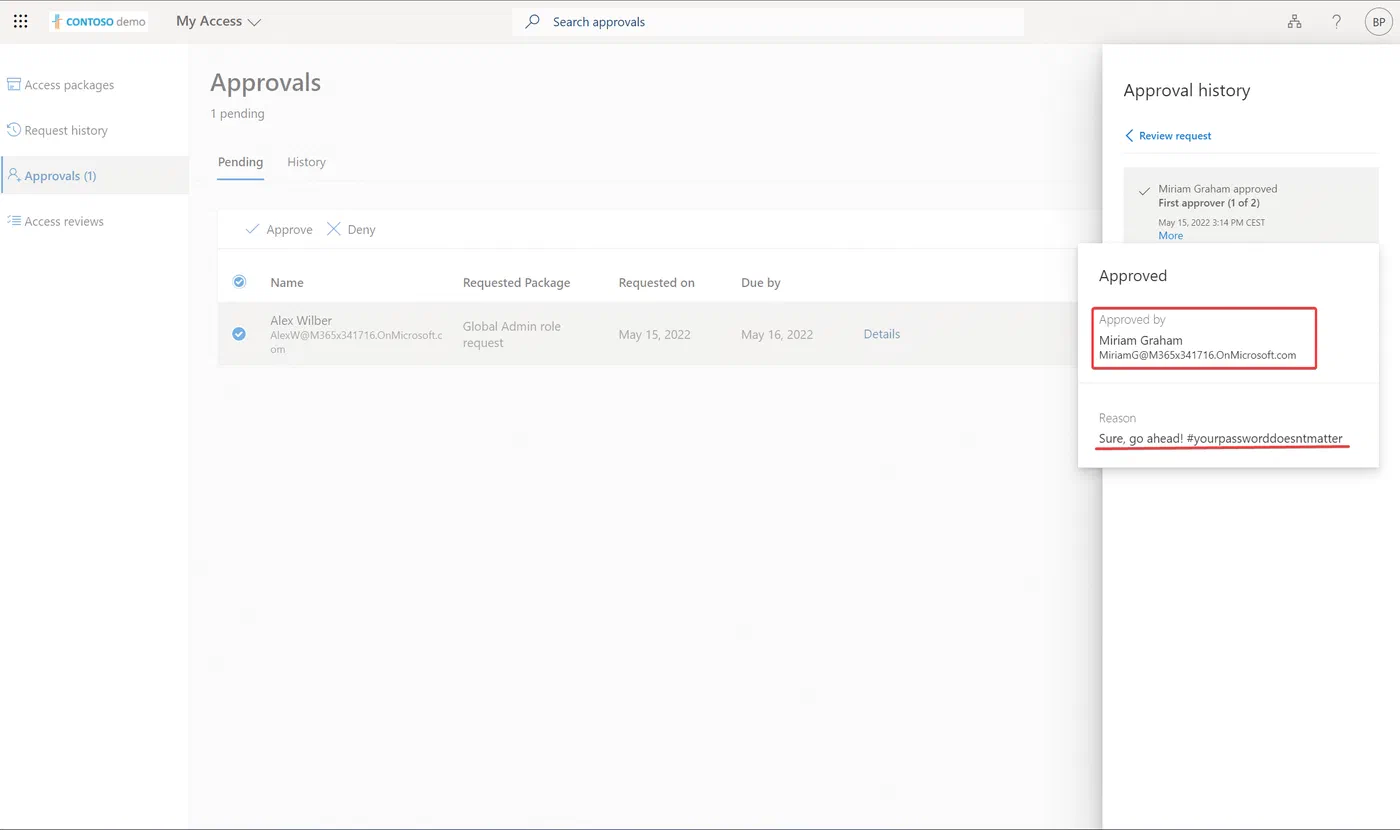Click the approval reason text in popup
The image size is (1400, 830).
pos(1220,438)
